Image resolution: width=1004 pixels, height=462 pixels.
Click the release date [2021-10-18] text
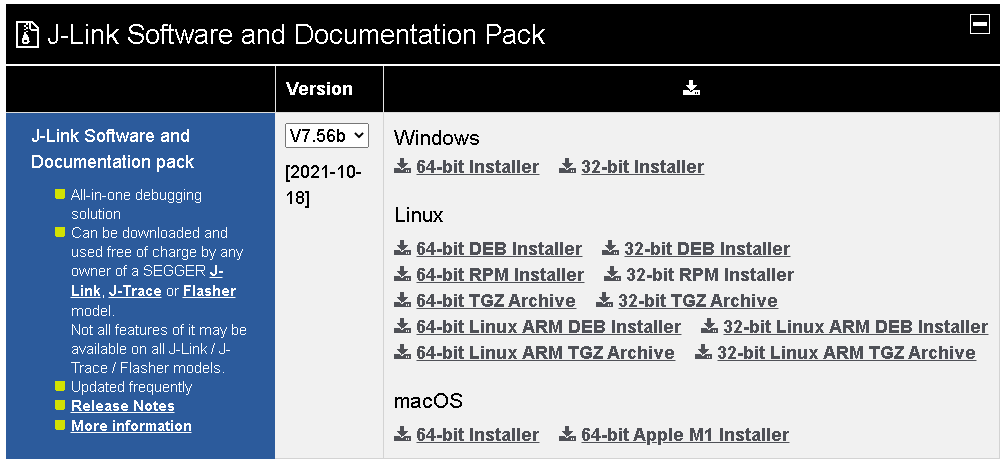pyautogui.click(x=323, y=186)
